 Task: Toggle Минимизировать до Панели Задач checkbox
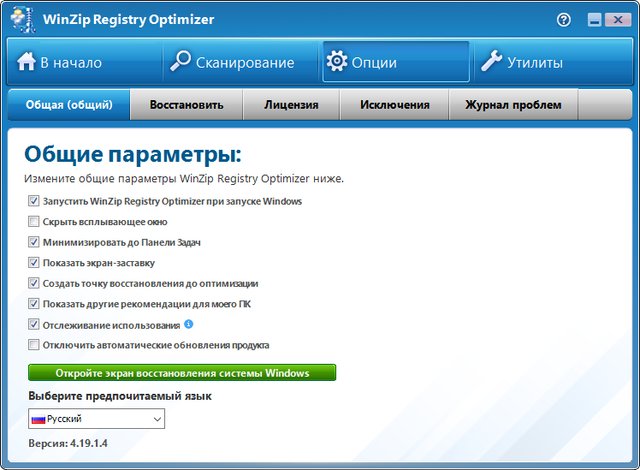(x=34, y=242)
